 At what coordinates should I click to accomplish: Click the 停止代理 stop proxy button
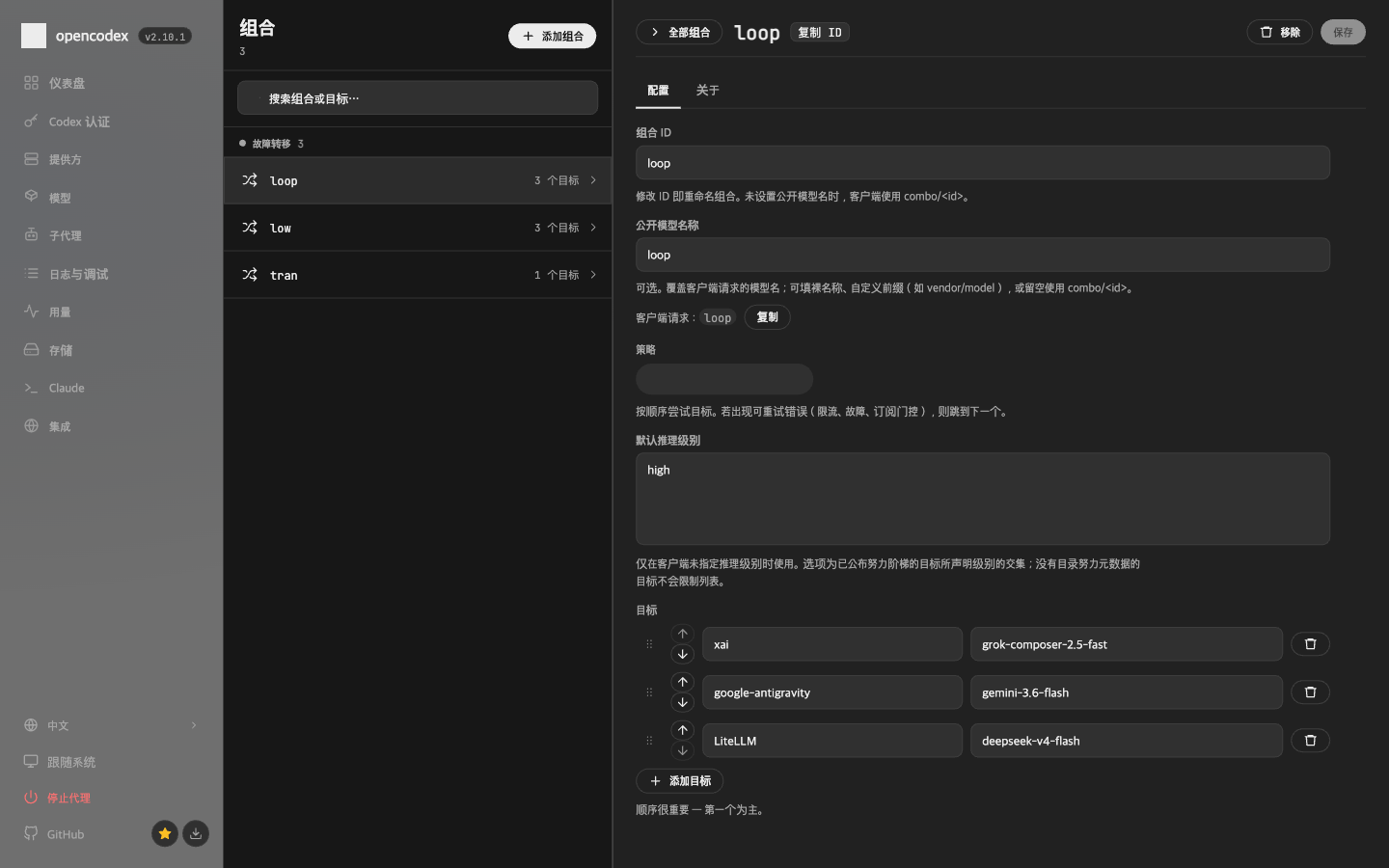(58, 798)
